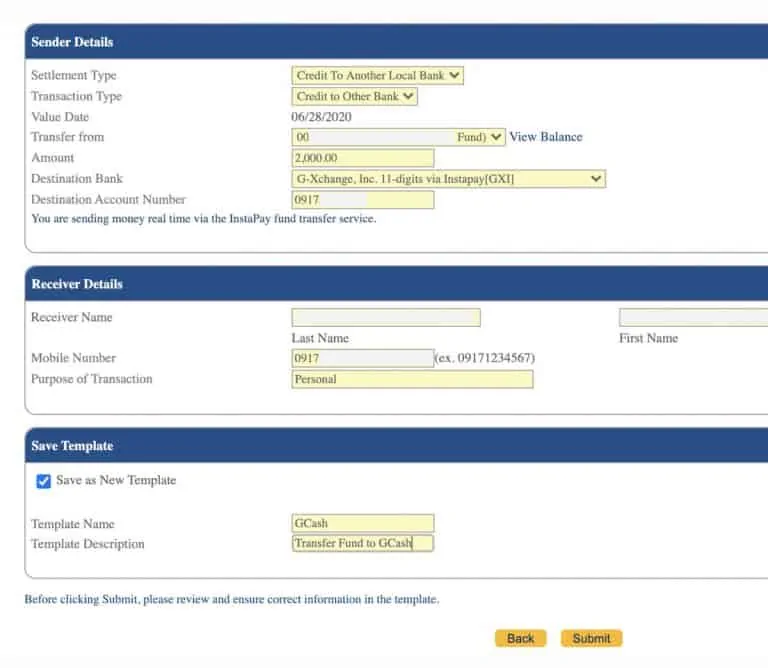Select the Mobile Number input field
768x668 pixels.
pos(363,358)
